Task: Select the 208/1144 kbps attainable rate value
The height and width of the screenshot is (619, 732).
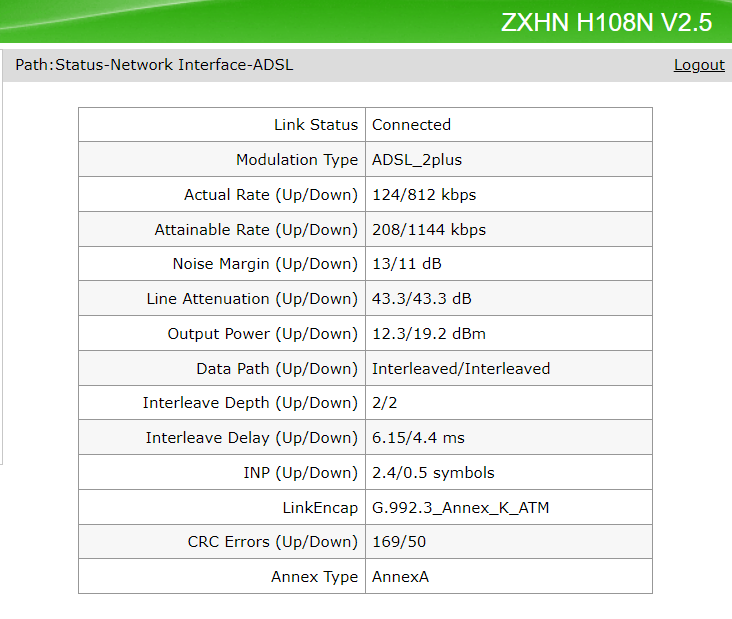Action: click(x=429, y=230)
